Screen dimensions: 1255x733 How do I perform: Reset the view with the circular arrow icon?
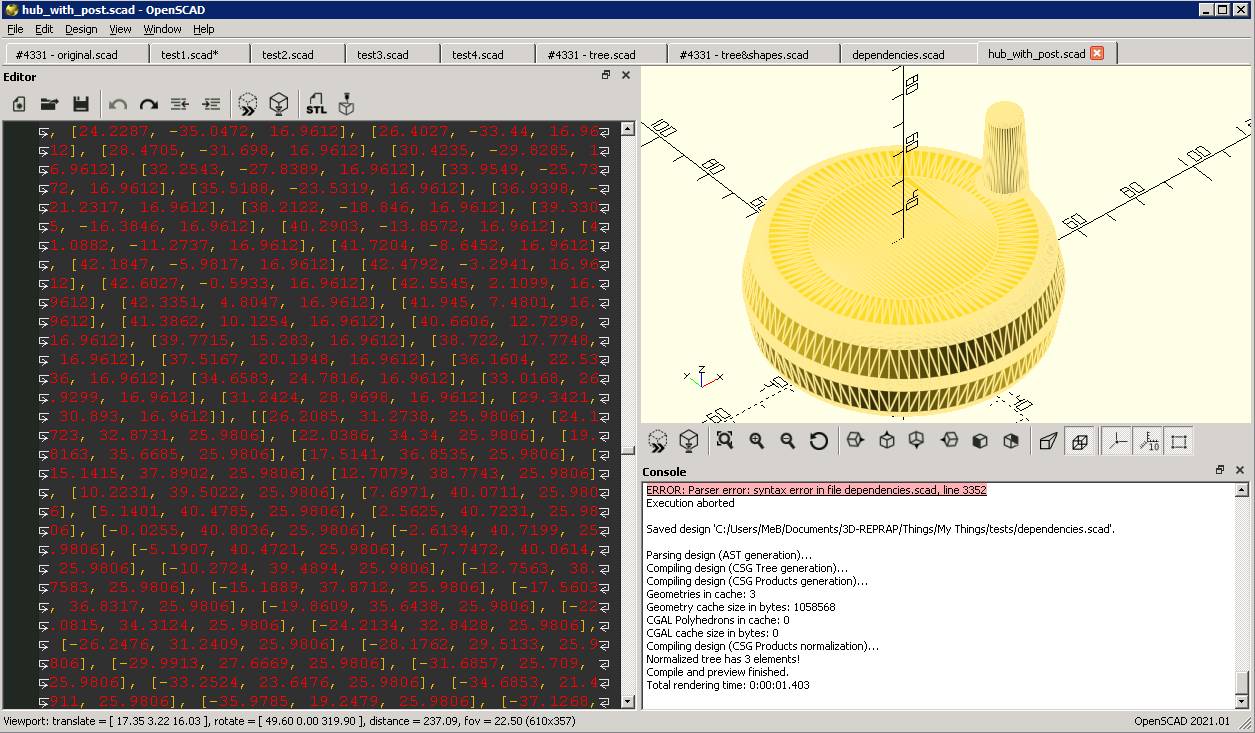[818, 441]
